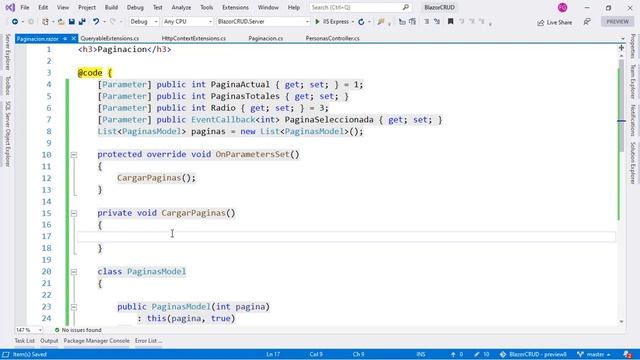Screen dimensions: 640x360
Task: Open the 147 % zoom dropdown
Action: (x=29, y=330)
